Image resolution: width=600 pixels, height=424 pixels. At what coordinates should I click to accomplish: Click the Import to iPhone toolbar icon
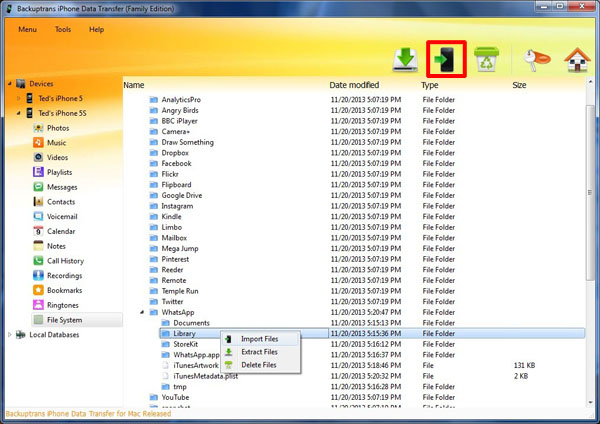[446, 59]
